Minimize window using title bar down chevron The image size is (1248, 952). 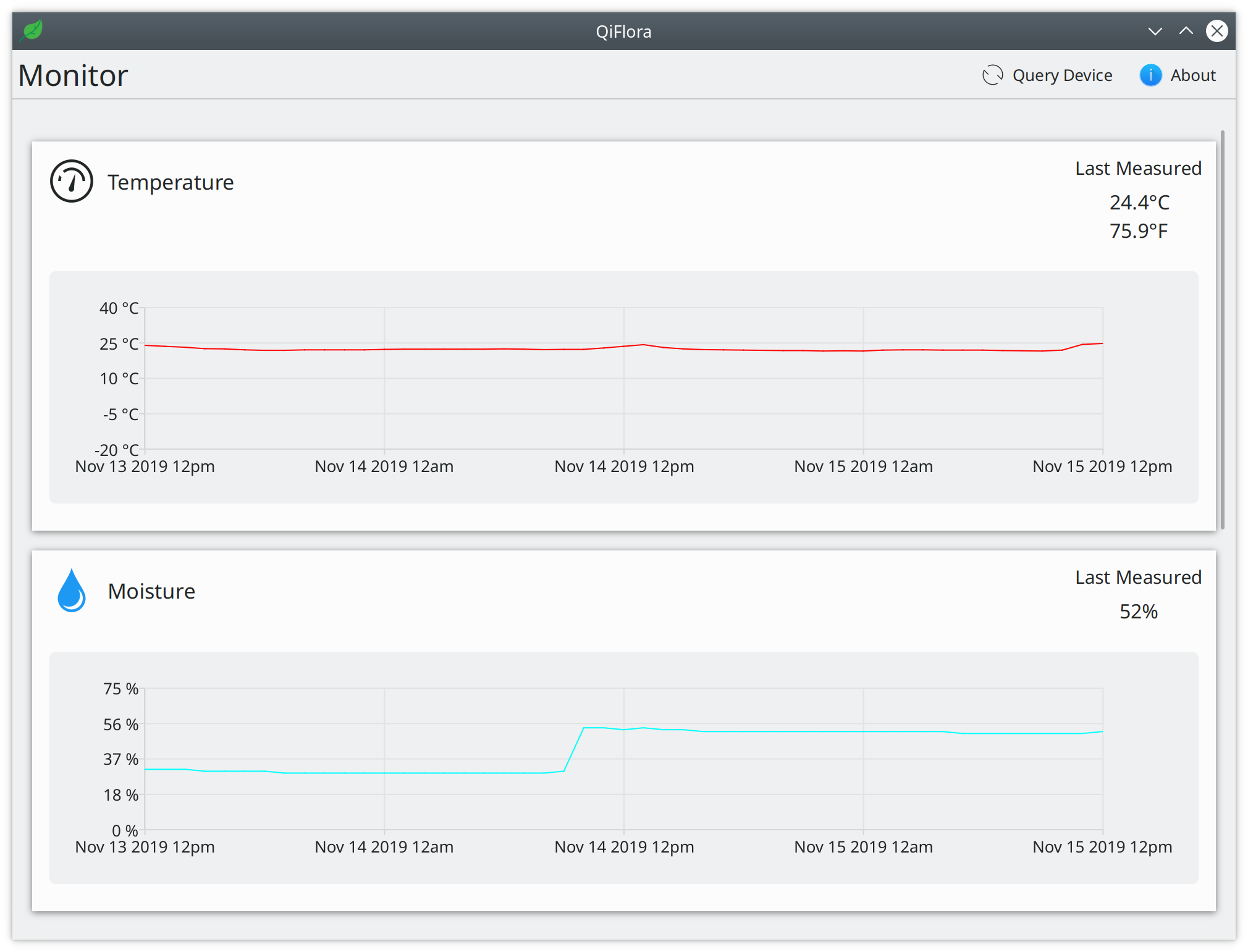1155,31
